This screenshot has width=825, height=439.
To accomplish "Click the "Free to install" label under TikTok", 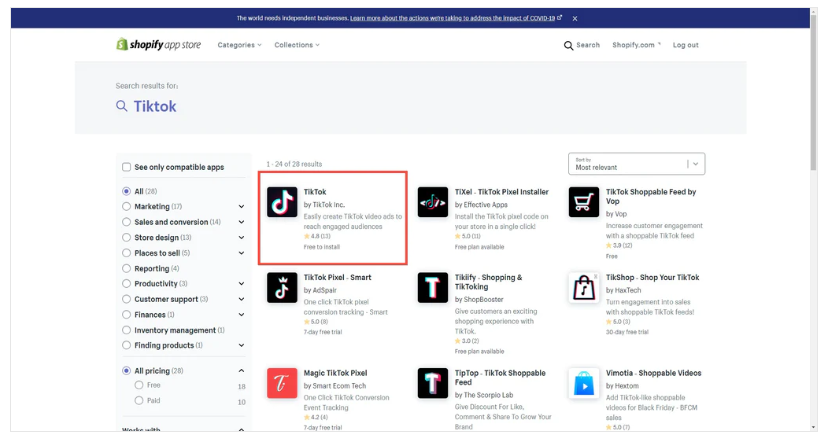I will [x=321, y=247].
